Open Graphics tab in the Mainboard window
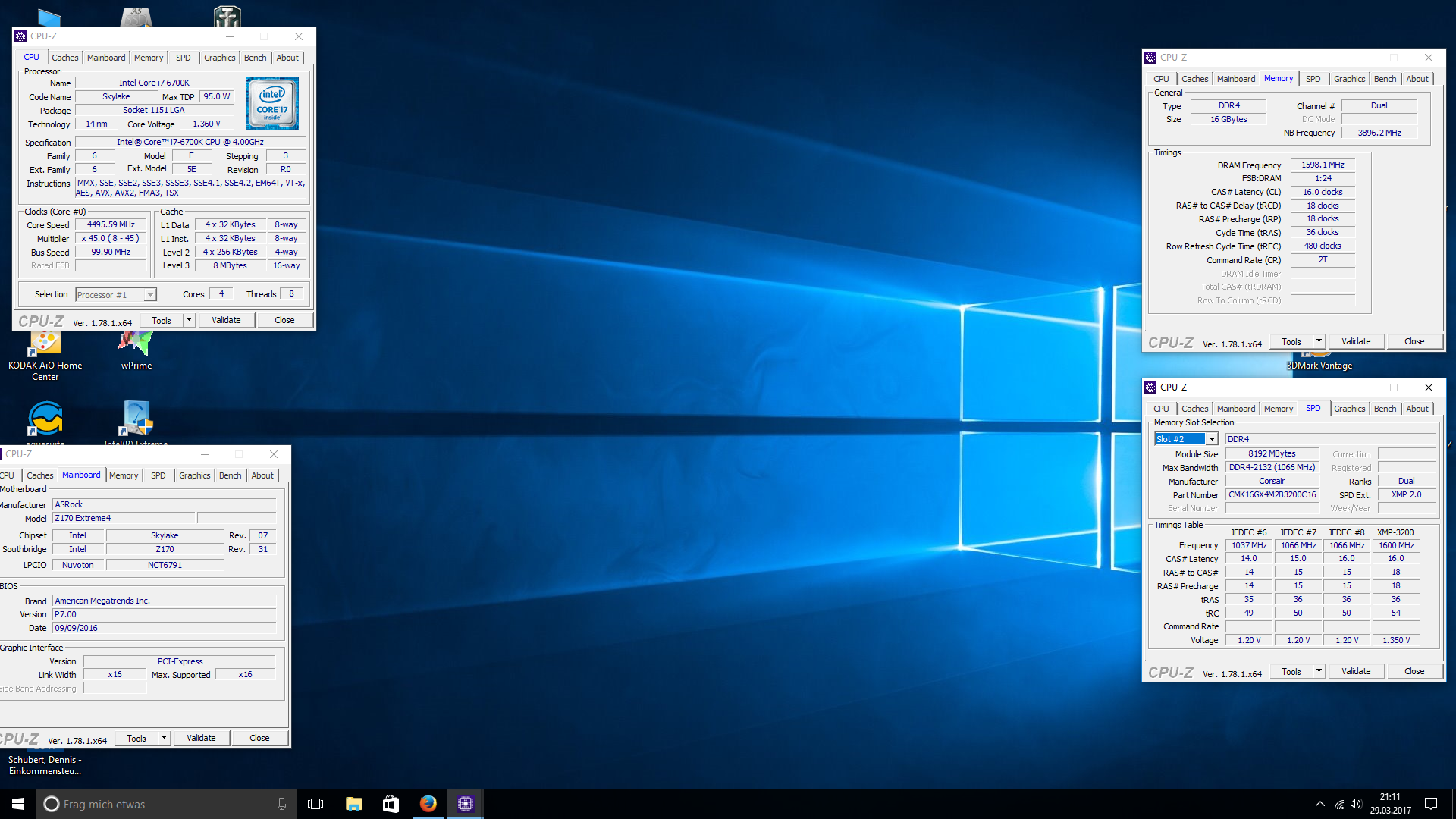This screenshot has height=819, width=1456. [195, 475]
